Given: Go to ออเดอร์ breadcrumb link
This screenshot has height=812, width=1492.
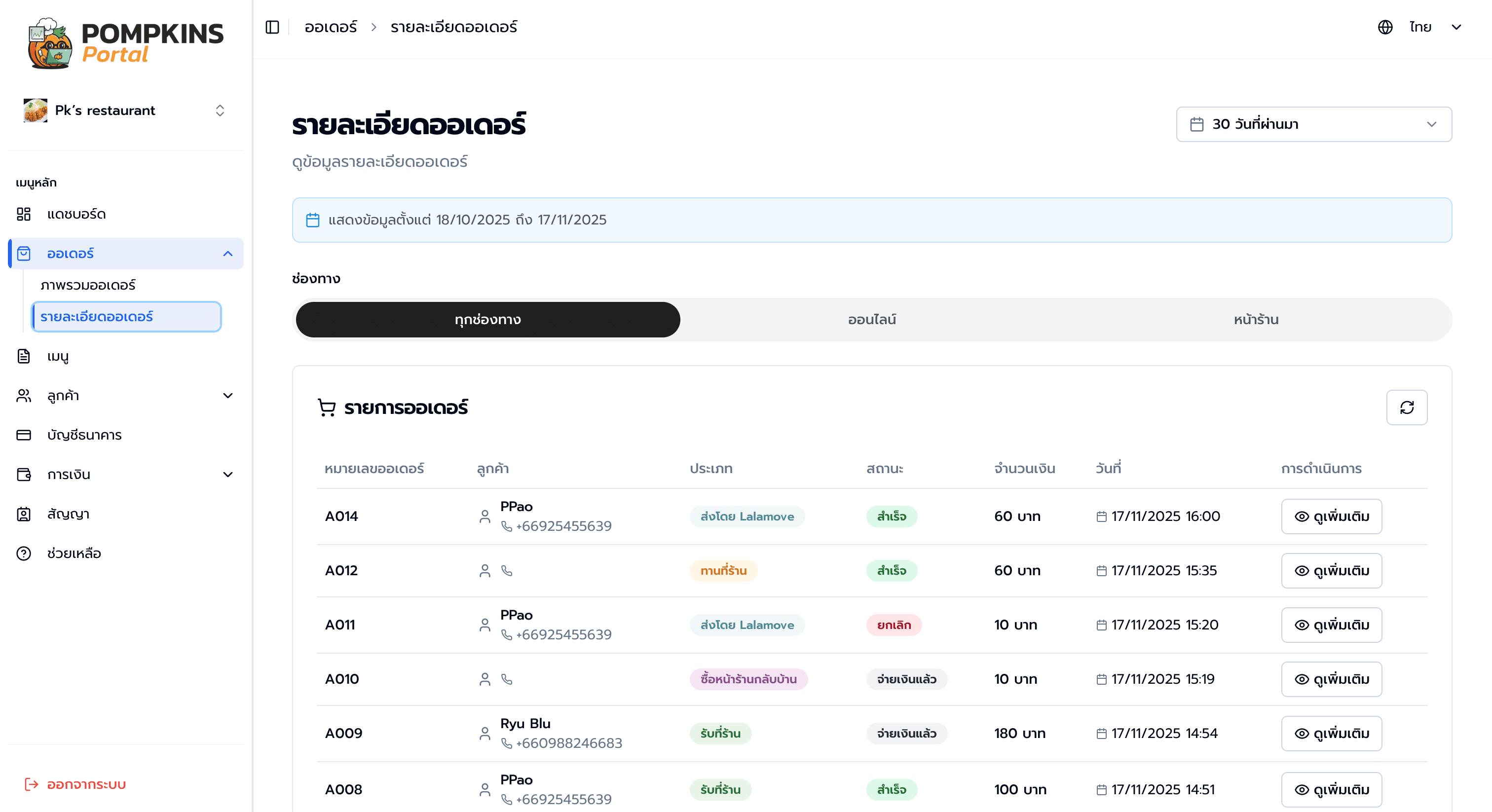Looking at the screenshot, I should [x=331, y=27].
